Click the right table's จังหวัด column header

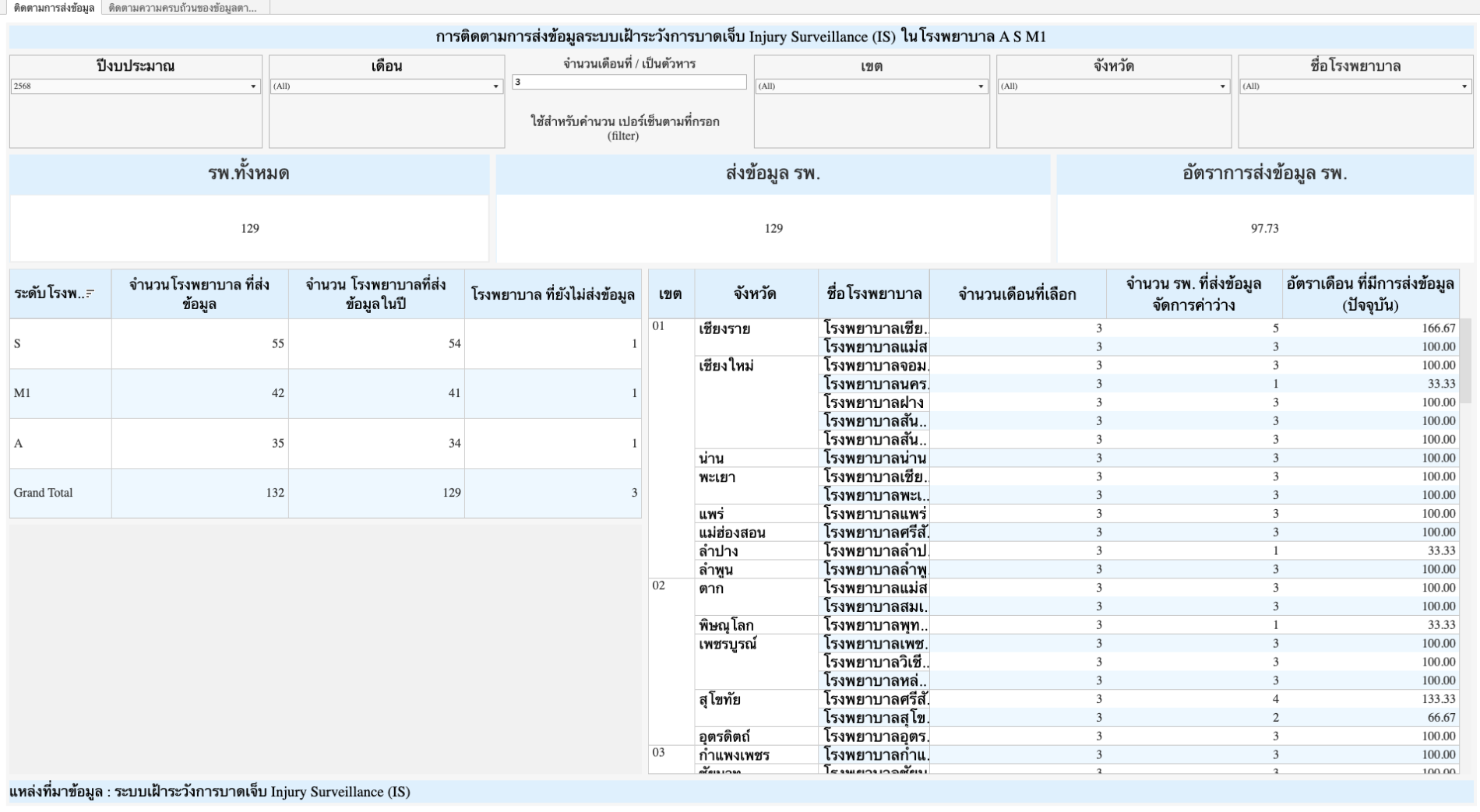coord(756,294)
